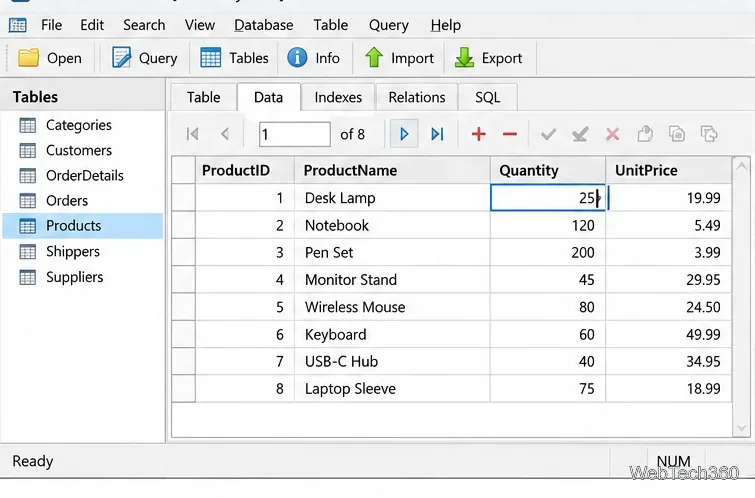Click the Quantity column header
Viewport: 755px width, 498px height.
click(548, 170)
